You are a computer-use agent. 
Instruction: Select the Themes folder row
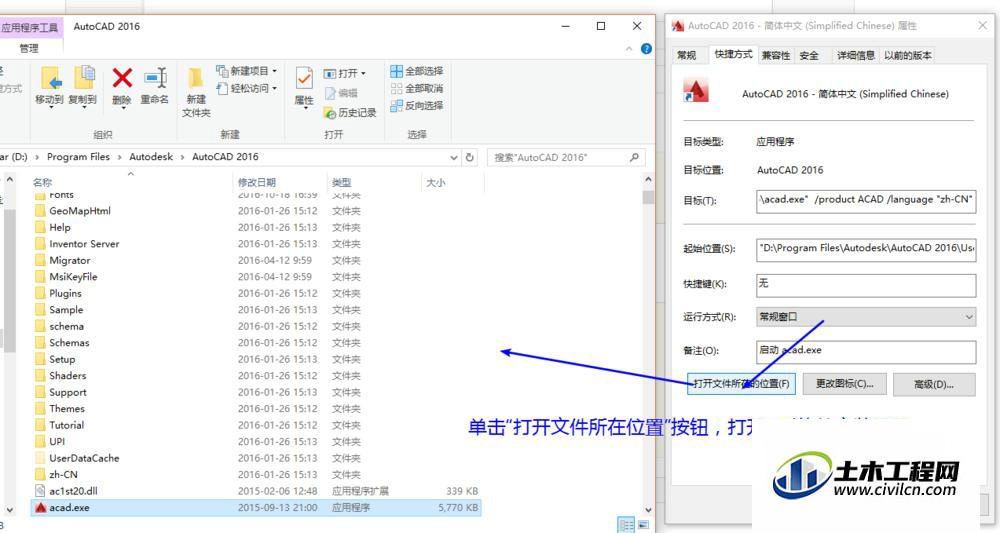(257, 409)
